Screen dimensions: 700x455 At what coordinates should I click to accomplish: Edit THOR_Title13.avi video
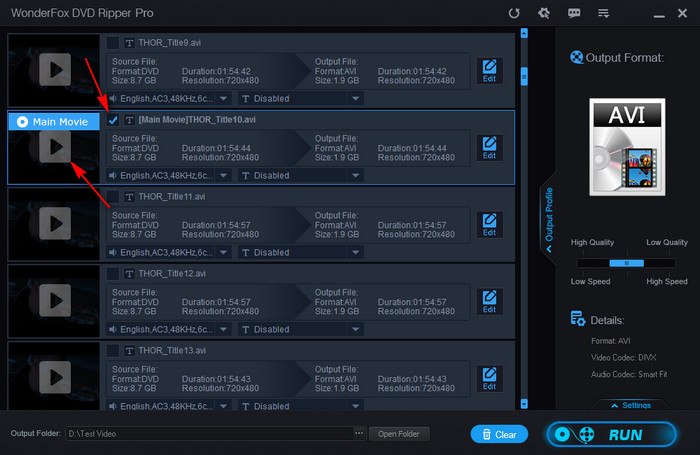click(489, 379)
